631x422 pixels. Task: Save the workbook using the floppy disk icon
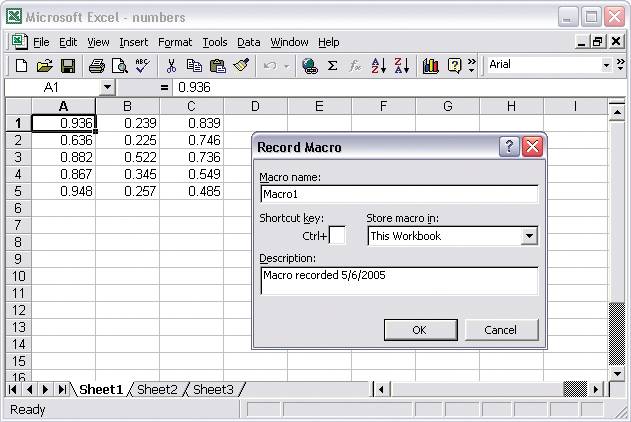pyautogui.click(x=68, y=66)
